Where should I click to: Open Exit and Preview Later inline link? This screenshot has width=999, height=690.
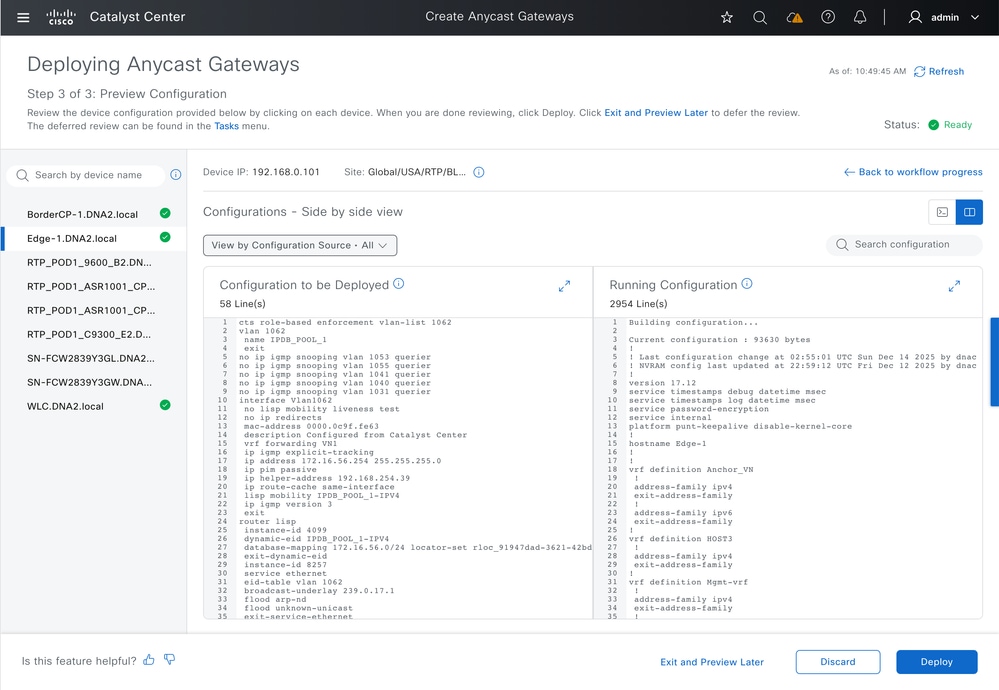pos(656,113)
